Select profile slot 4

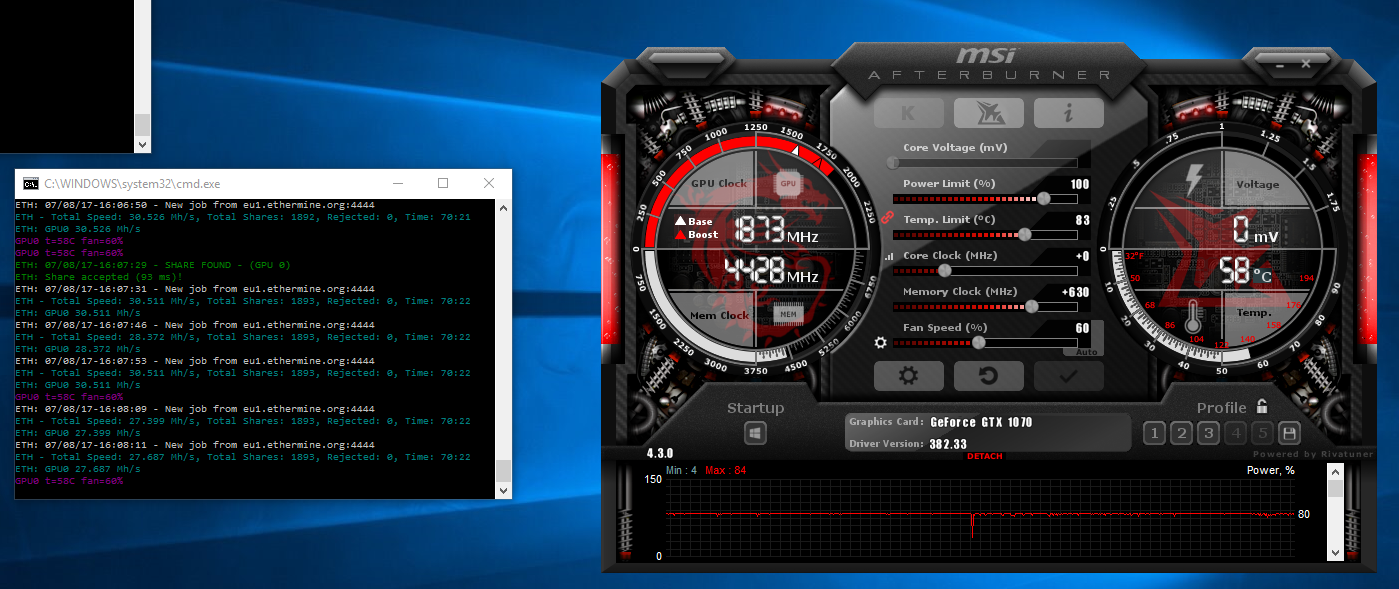click(1235, 433)
